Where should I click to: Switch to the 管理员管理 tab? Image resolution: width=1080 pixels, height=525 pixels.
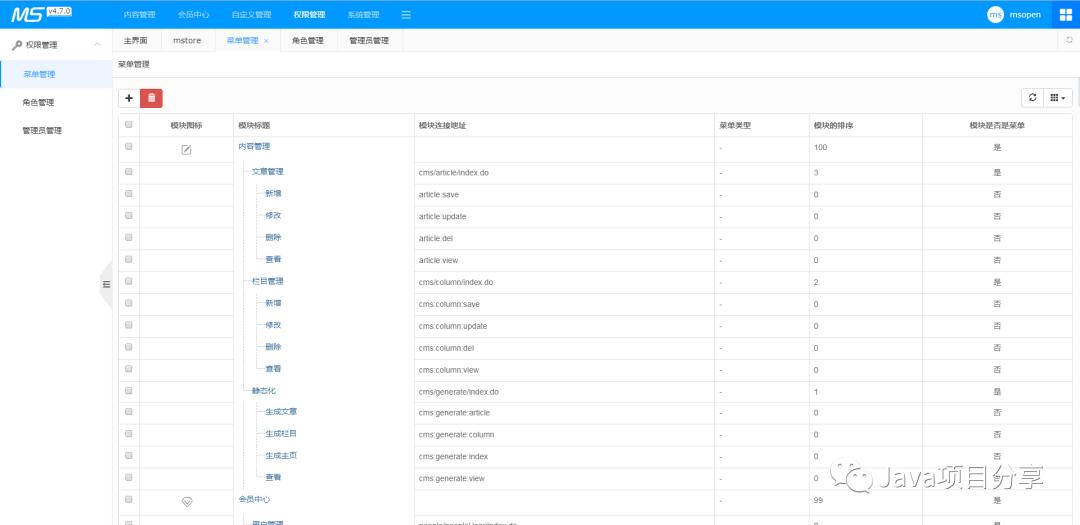[x=369, y=41]
